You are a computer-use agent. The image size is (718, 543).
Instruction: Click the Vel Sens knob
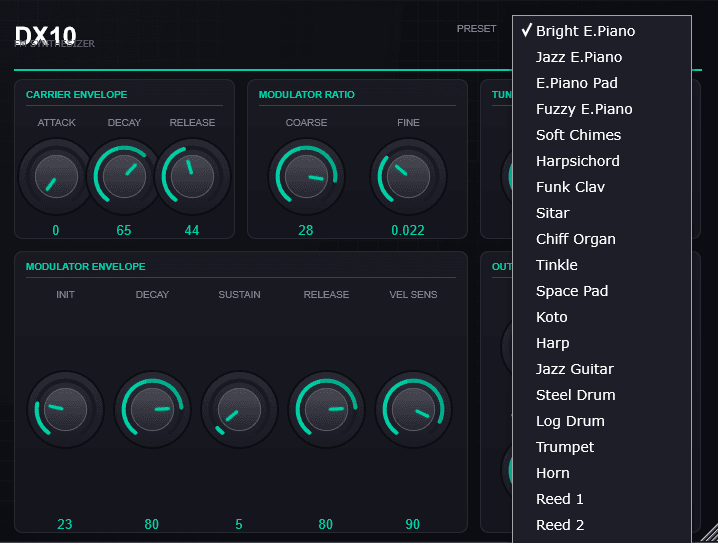pos(413,409)
